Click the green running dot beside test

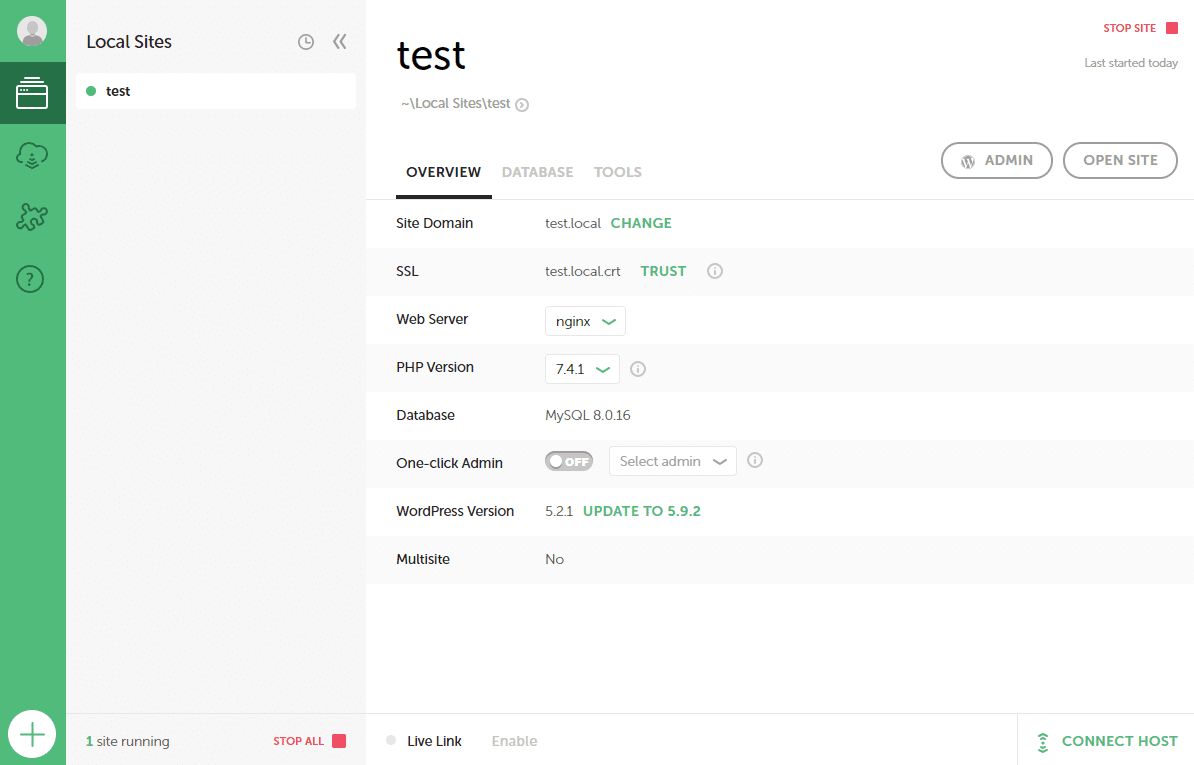[x=91, y=91]
